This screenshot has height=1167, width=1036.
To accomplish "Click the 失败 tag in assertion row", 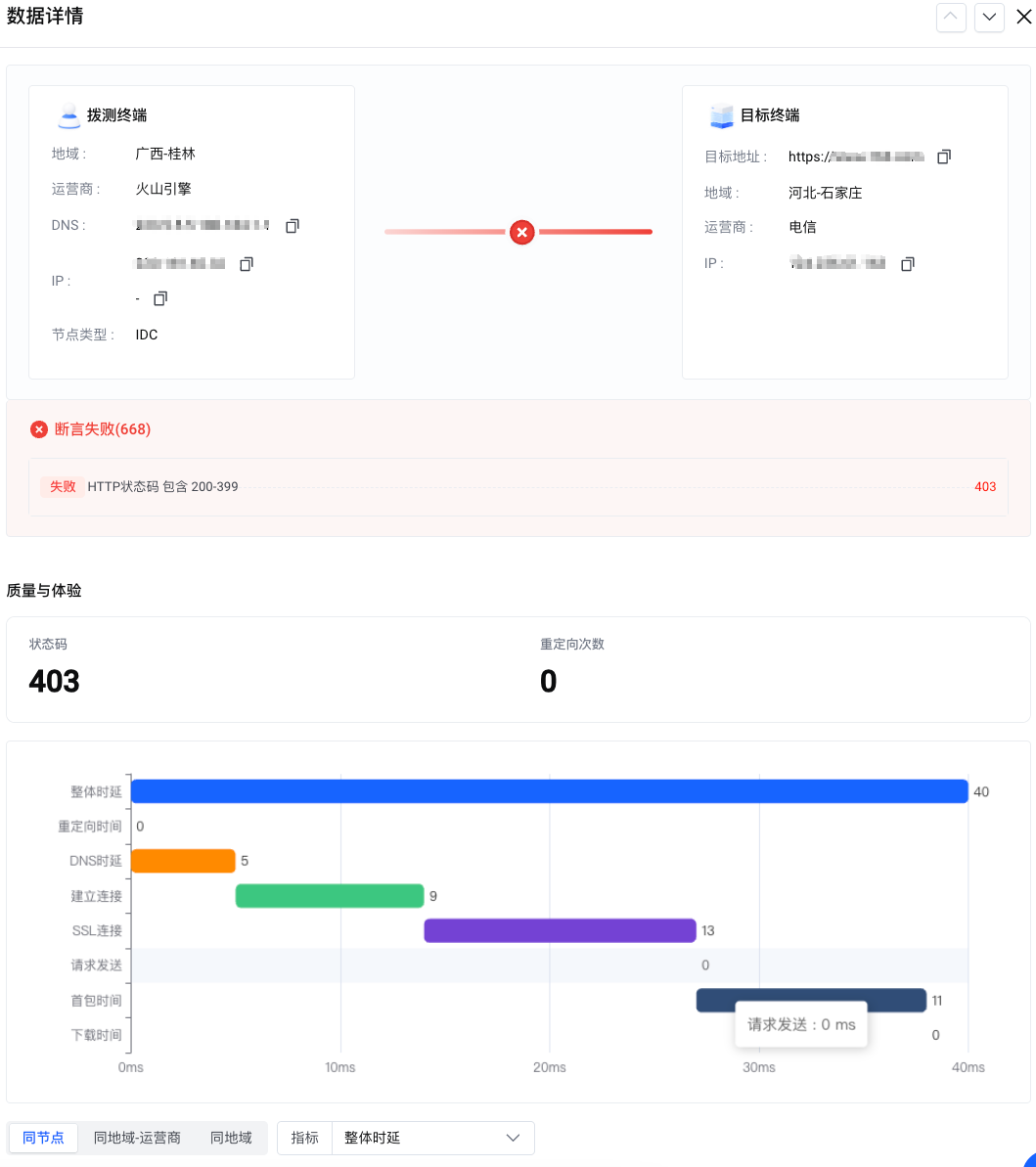I will point(63,487).
